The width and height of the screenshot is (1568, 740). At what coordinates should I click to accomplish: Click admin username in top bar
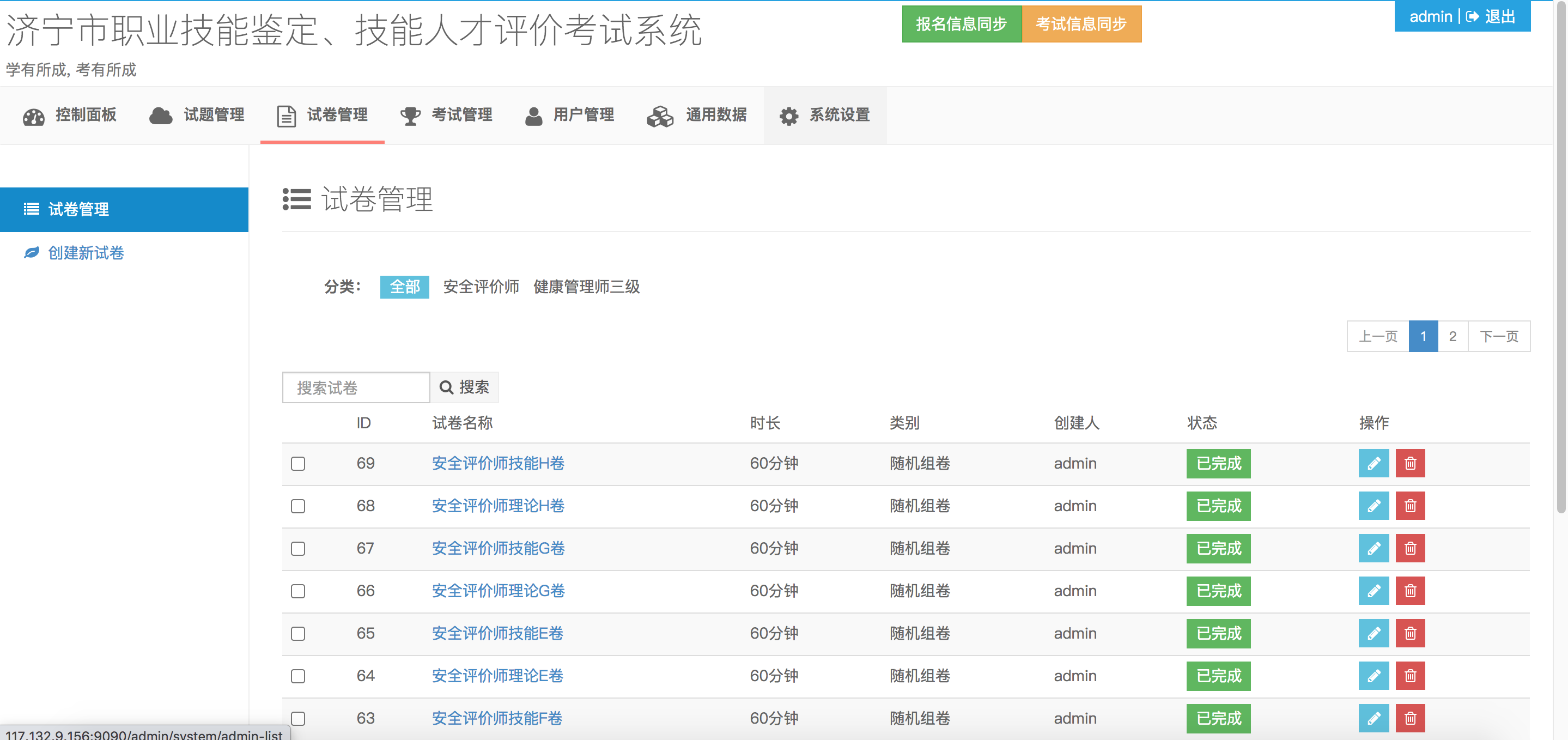(x=1431, y=16)
